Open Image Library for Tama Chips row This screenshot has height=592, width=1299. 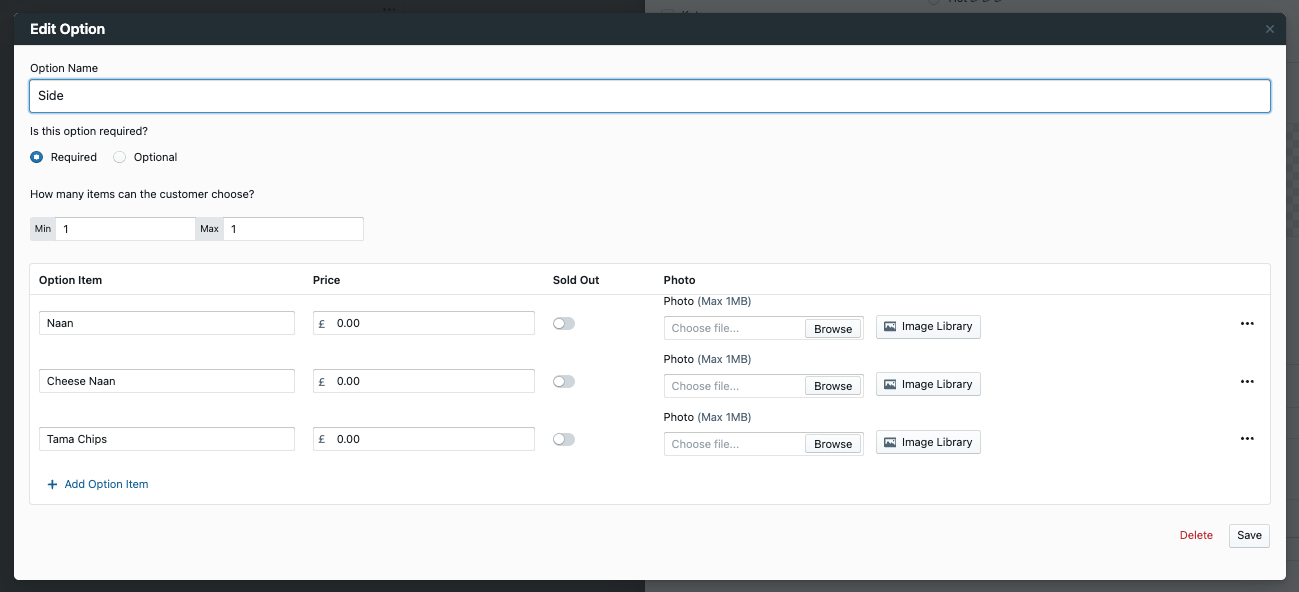tap(927, 442)
